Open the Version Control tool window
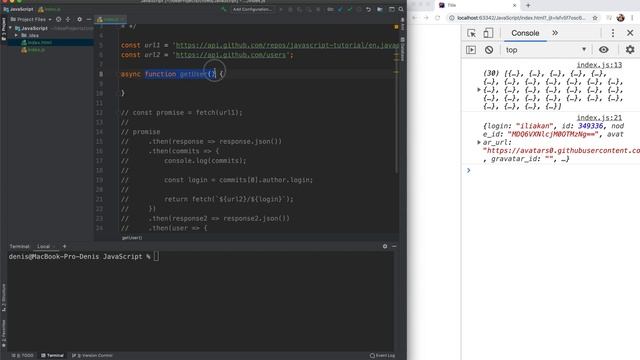640x360 pixels. pos(93,356)
